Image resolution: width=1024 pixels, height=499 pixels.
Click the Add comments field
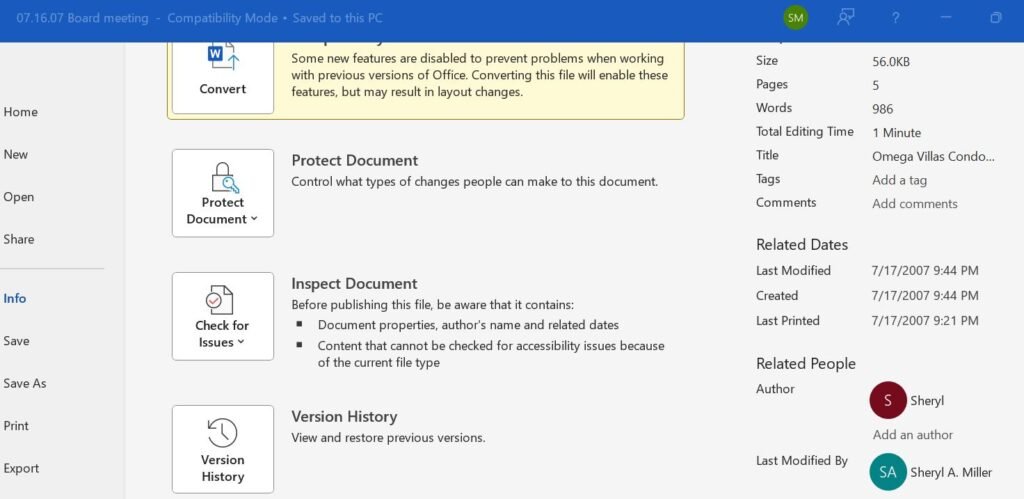tap(914, 204)
